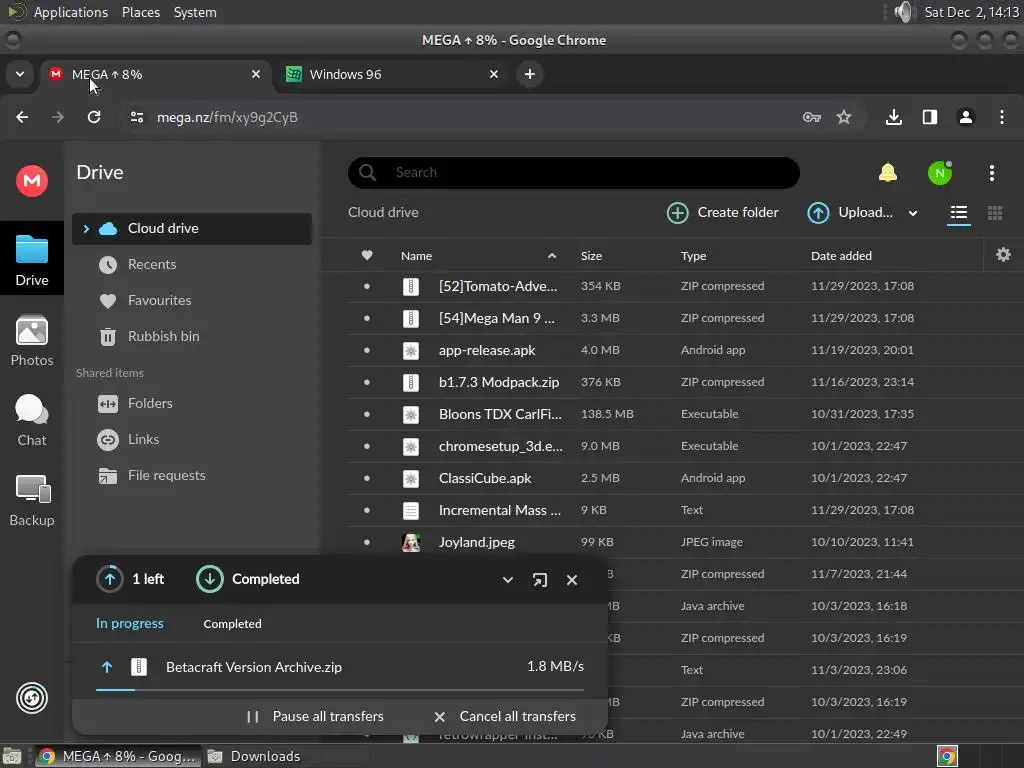Viewport: 1024px width, 768px height.
Task: Select the MEGA 8% tab
Action: click(155, 74)
